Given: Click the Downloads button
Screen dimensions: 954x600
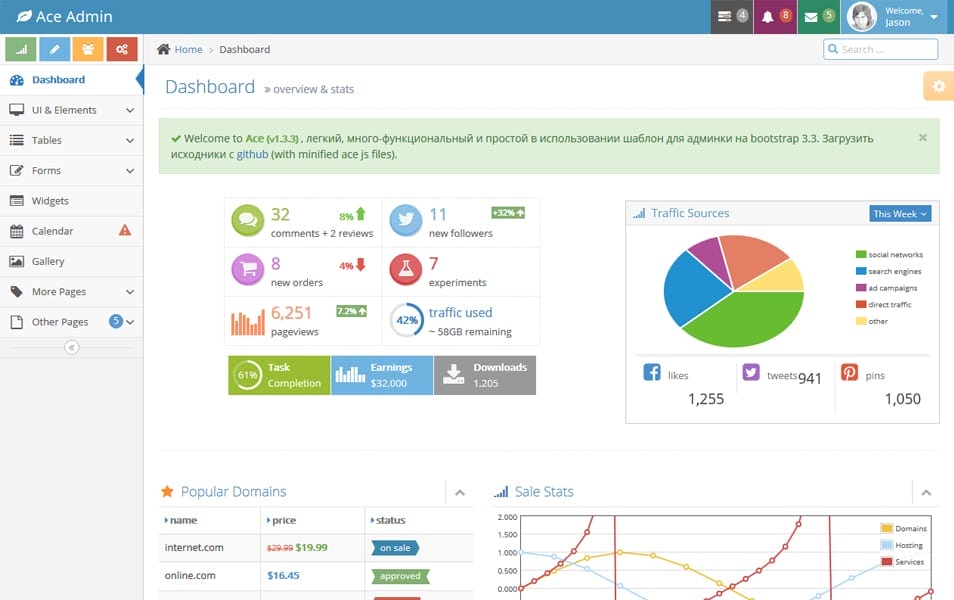Looking at the screenshot, I should point(485,376).
